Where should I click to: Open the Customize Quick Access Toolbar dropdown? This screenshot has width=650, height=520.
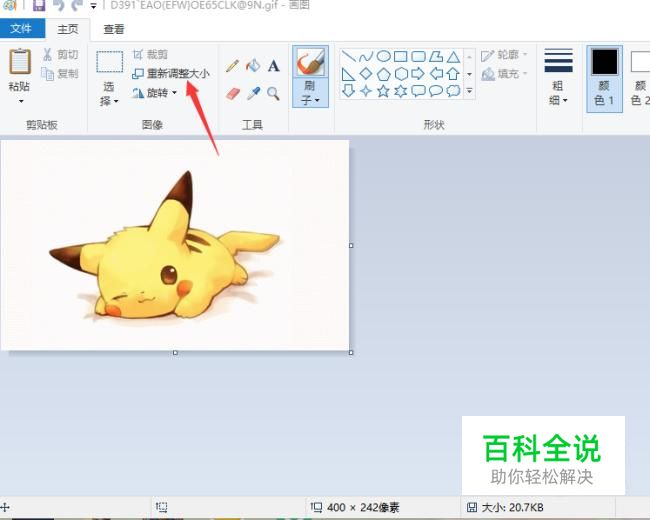pos(94,6)
